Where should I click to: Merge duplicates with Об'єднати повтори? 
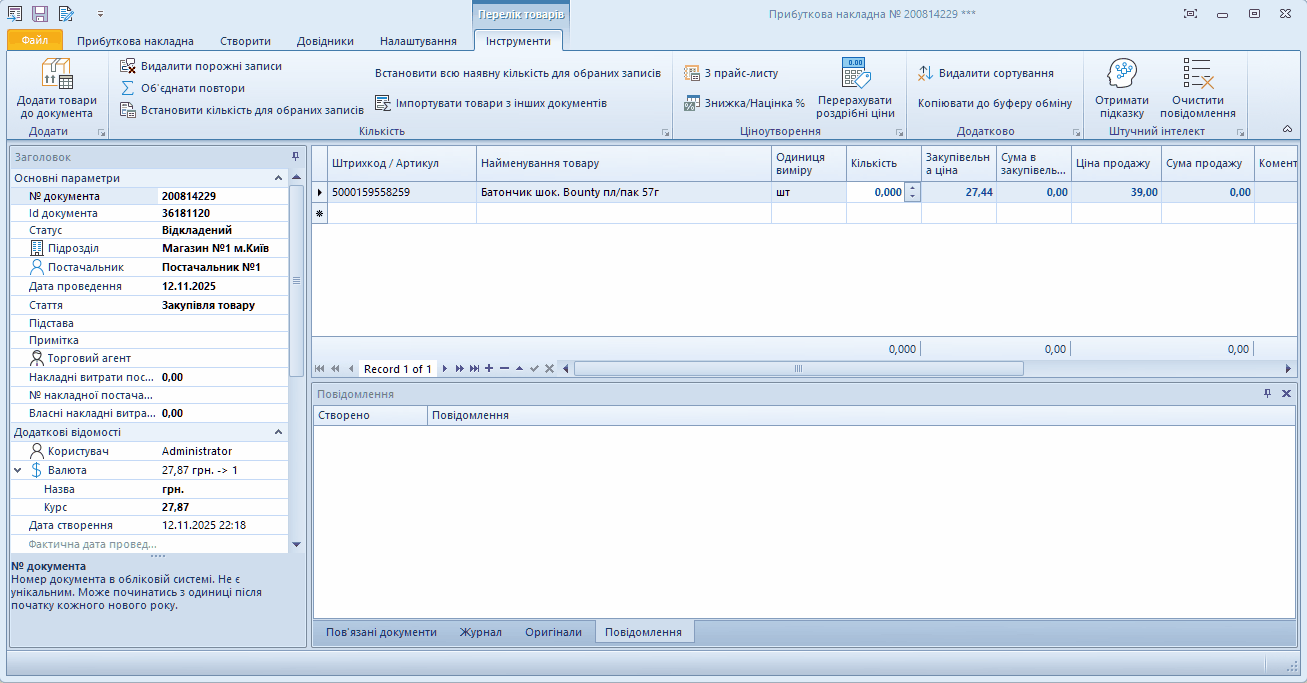click(x=128, y=88)
